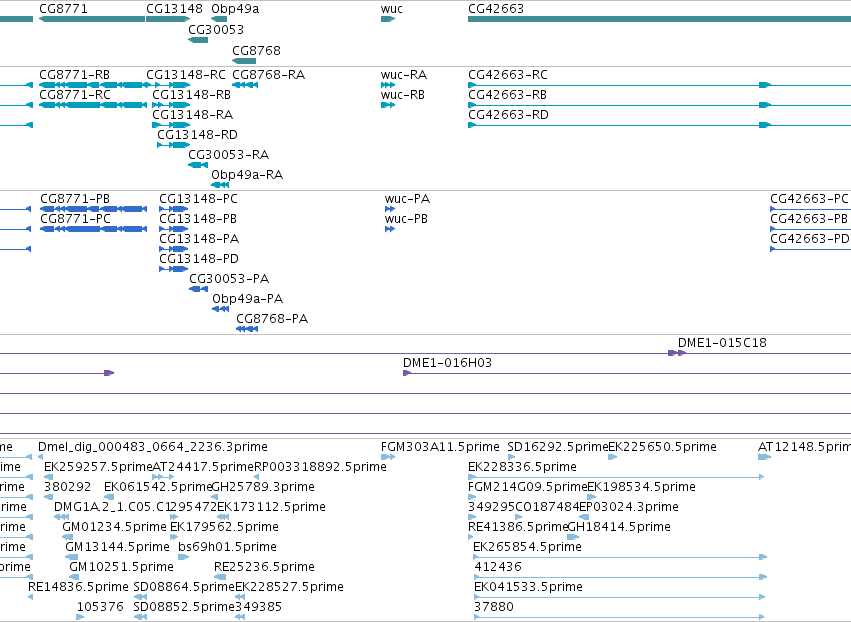Select EST FGM303A11.5prime

(x=440, y=447)
